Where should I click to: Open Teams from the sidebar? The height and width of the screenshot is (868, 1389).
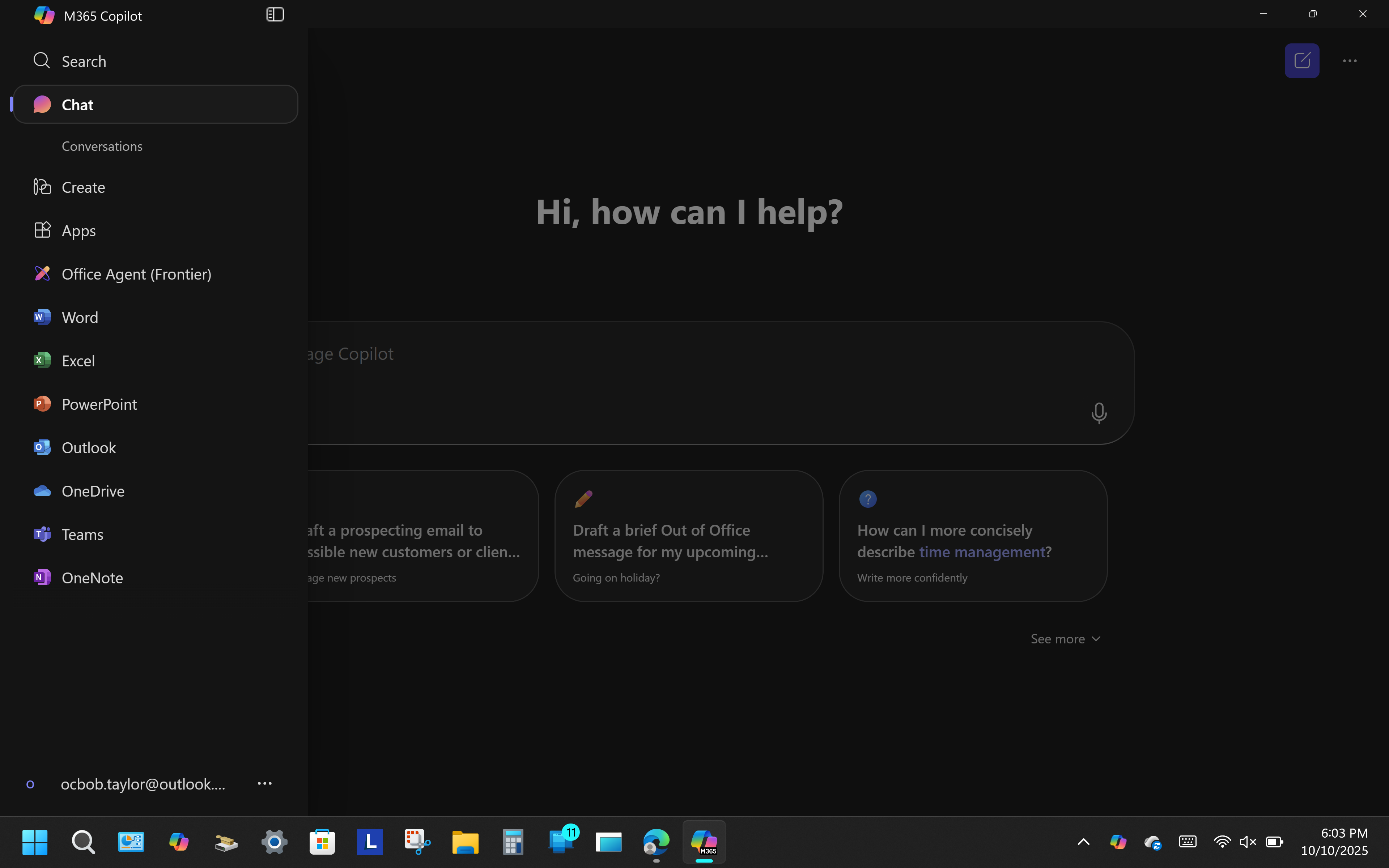coord(155,535)
